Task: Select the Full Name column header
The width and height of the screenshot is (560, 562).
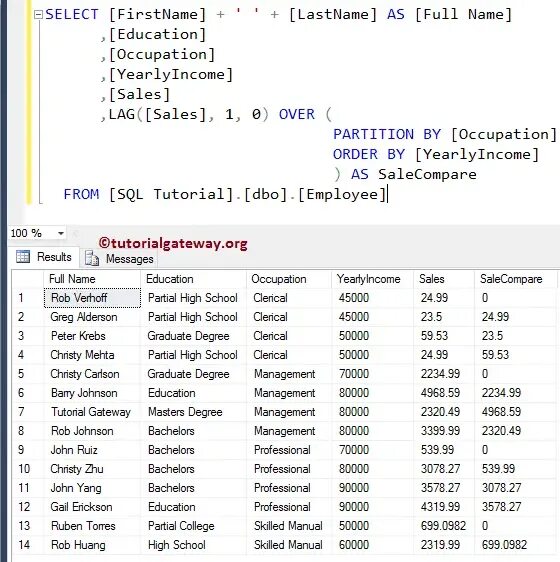Action: click(92, 279)
